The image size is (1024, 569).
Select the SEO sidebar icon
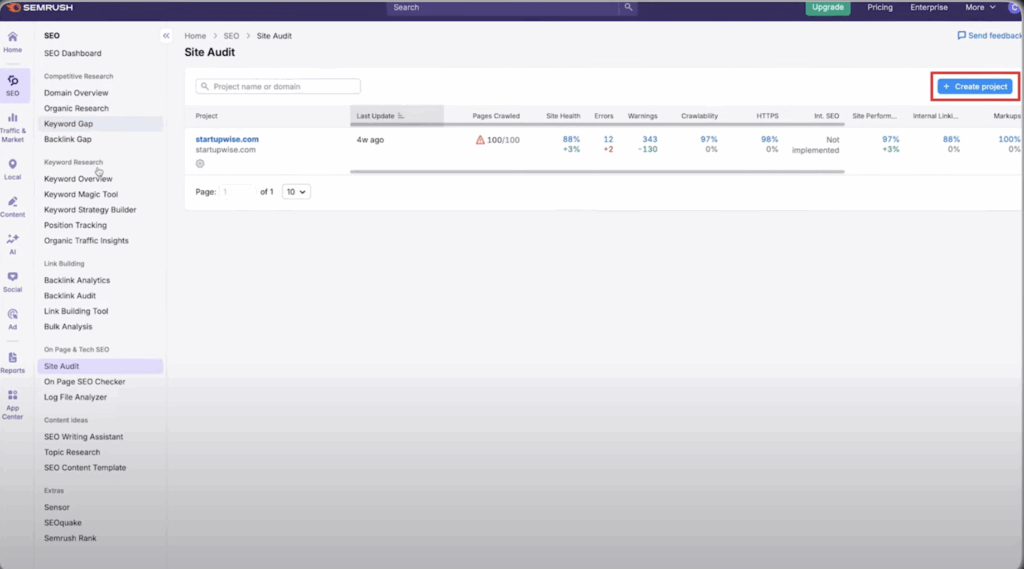point(12,86)
